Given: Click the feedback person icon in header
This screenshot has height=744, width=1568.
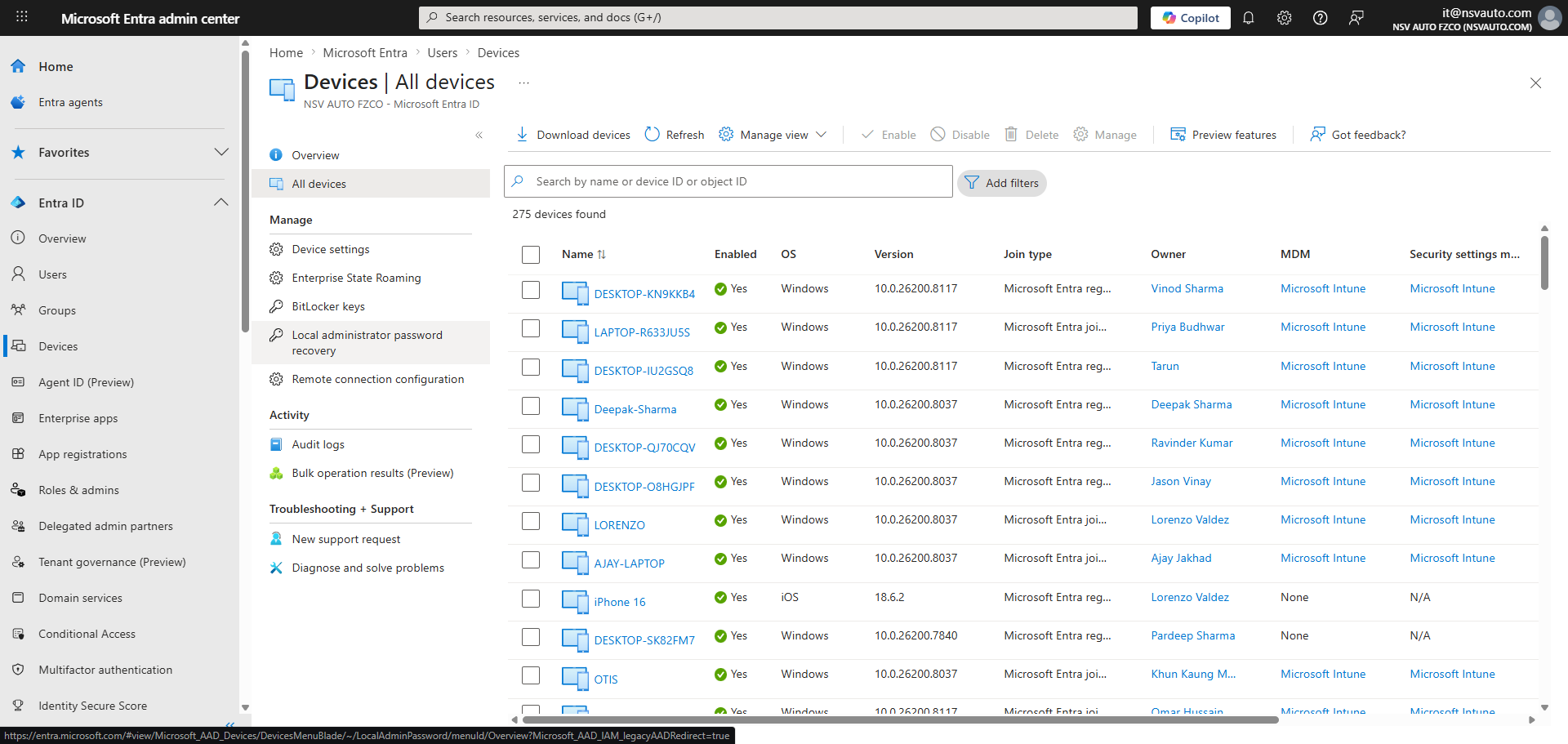Looking at the screenshot, I should [1356, 18].
